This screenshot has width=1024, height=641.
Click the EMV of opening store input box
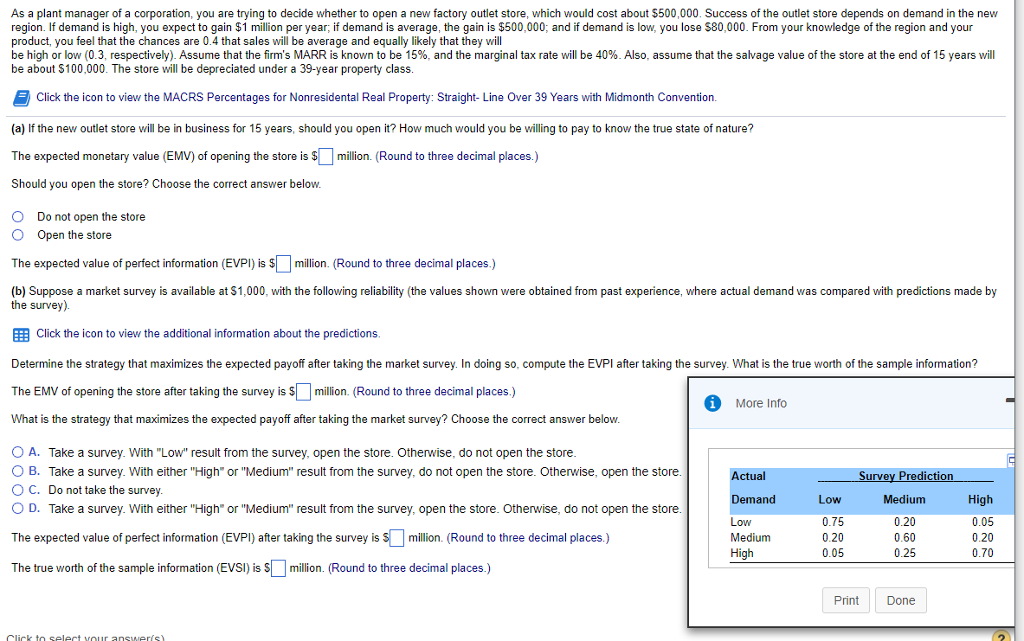[325, 157]
